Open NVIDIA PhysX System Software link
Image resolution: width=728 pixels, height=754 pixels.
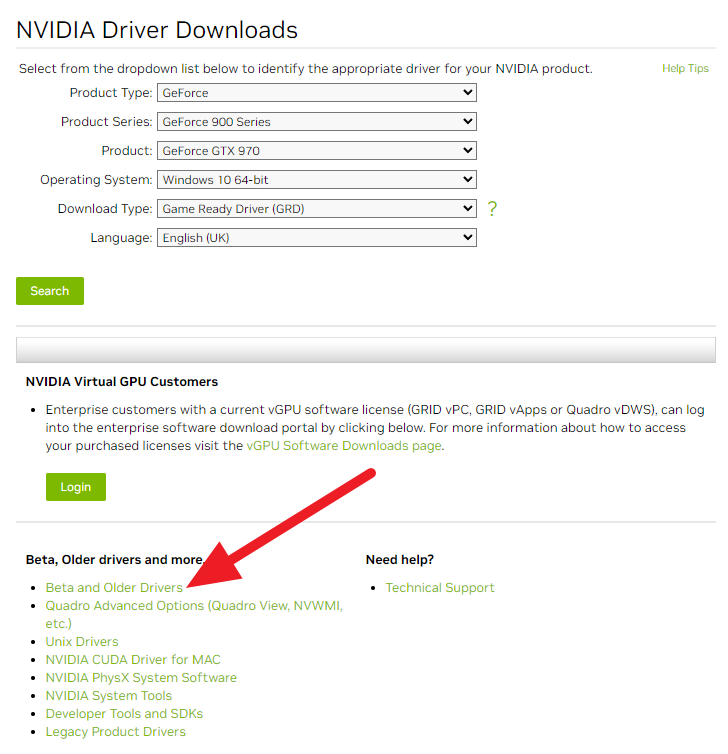click(x=141, y=678)
